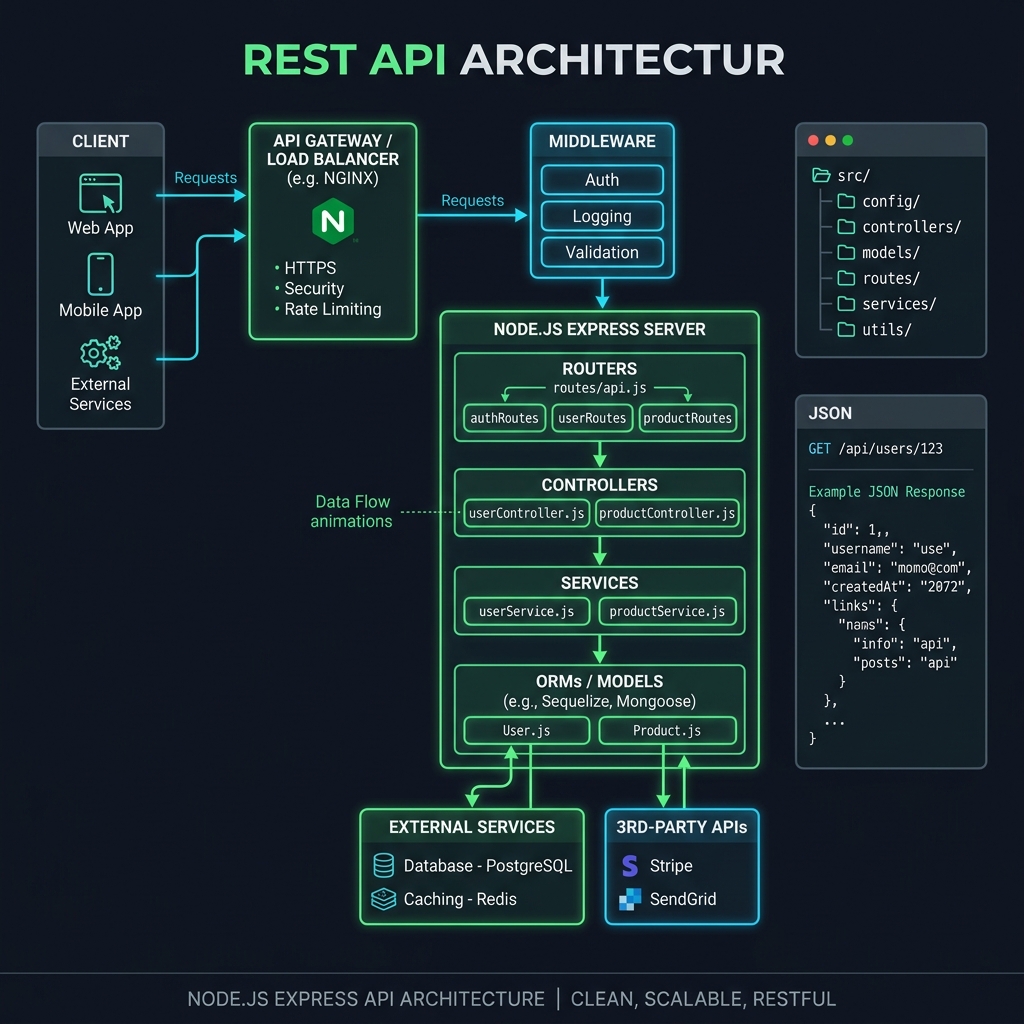This screenshot has width=1024, height=1024.
Task: Click the Rate Limiting bullet
Action: pyautogui.click(x=328, y=309)
